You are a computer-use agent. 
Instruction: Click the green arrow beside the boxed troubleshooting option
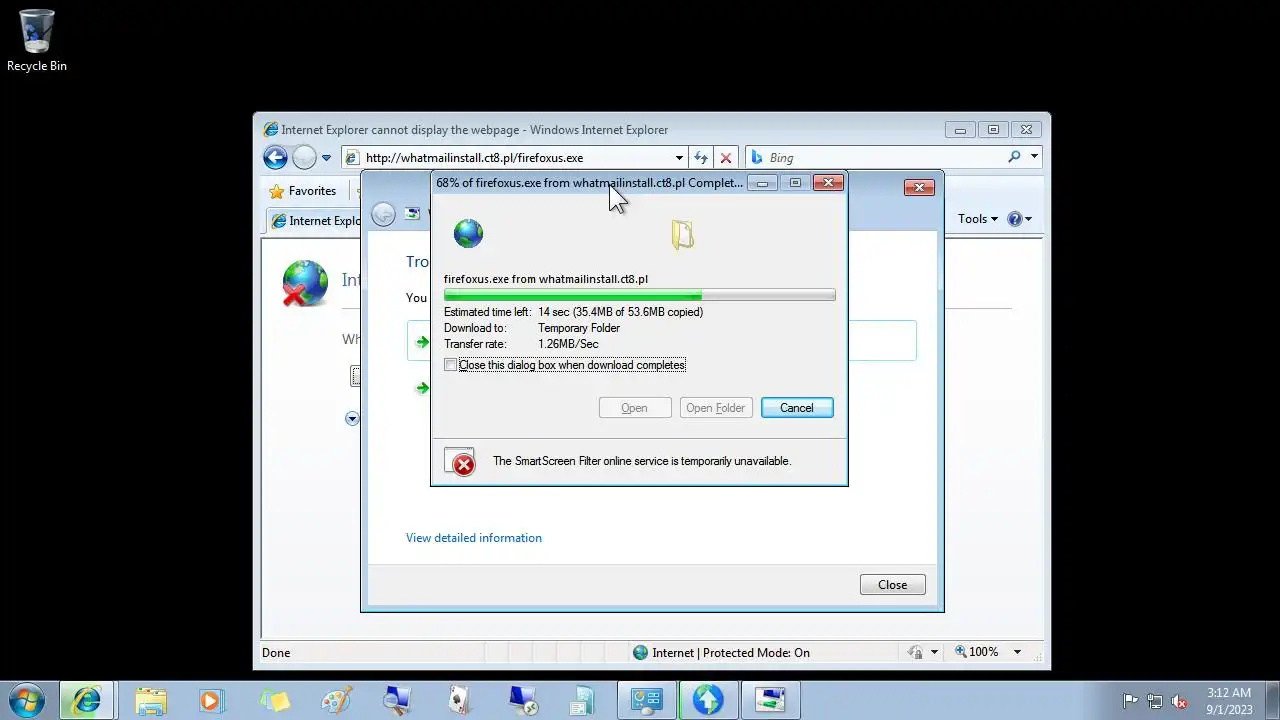[x=422, y=342]
